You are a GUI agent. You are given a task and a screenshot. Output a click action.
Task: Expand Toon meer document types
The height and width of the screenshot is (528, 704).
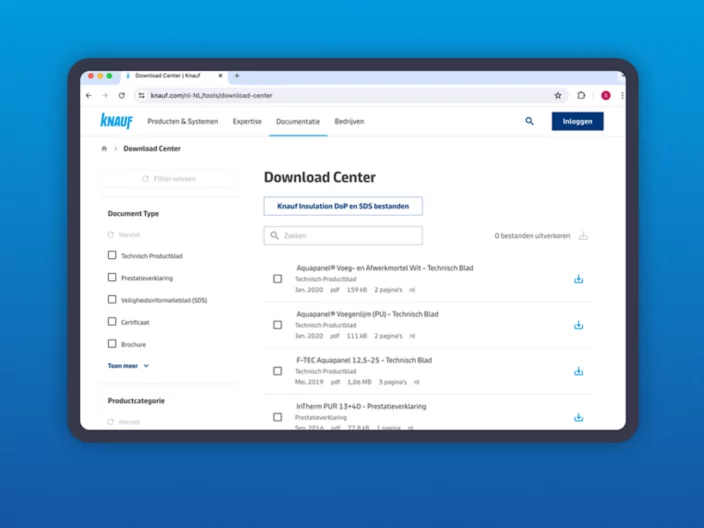click(128, 366)
